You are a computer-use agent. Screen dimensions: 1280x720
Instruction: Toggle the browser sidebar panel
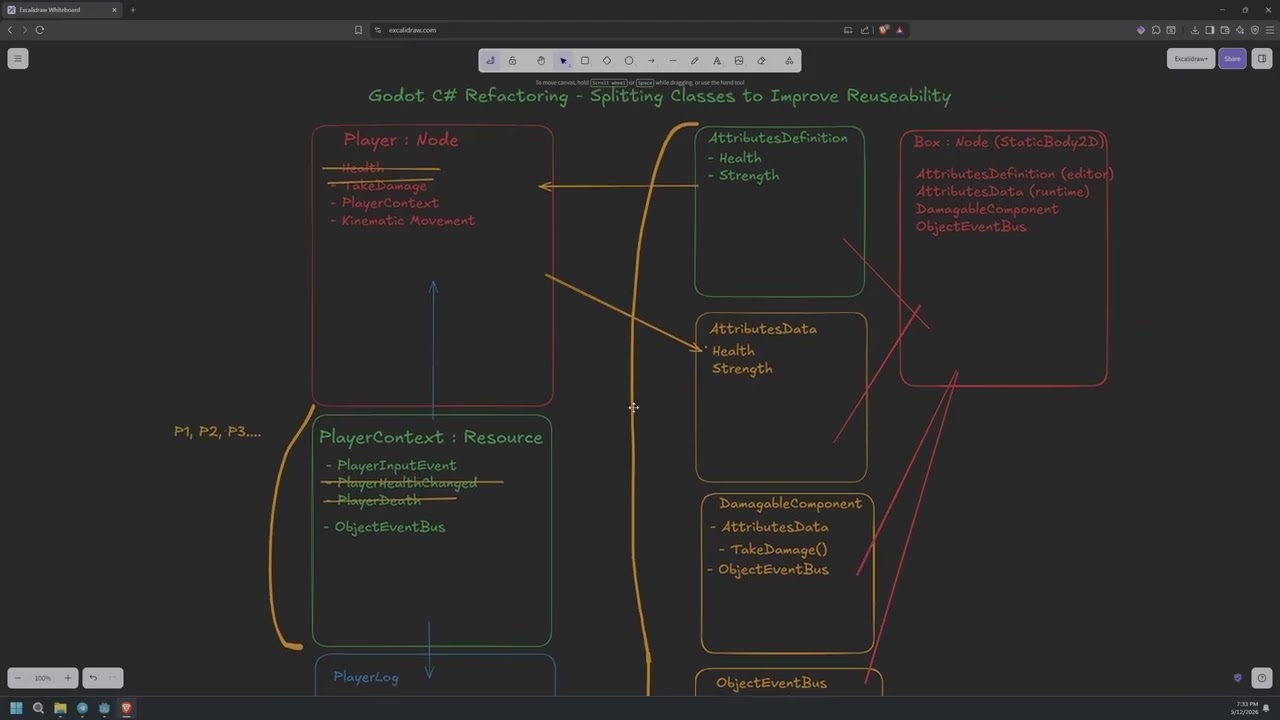[1210, 30]
